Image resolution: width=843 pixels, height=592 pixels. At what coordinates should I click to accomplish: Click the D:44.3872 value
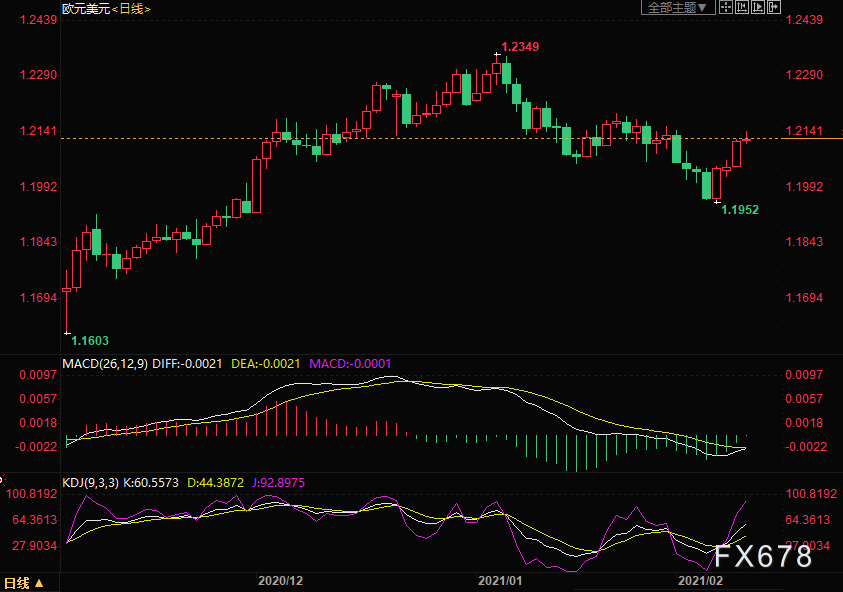click(x=216, y=483)
